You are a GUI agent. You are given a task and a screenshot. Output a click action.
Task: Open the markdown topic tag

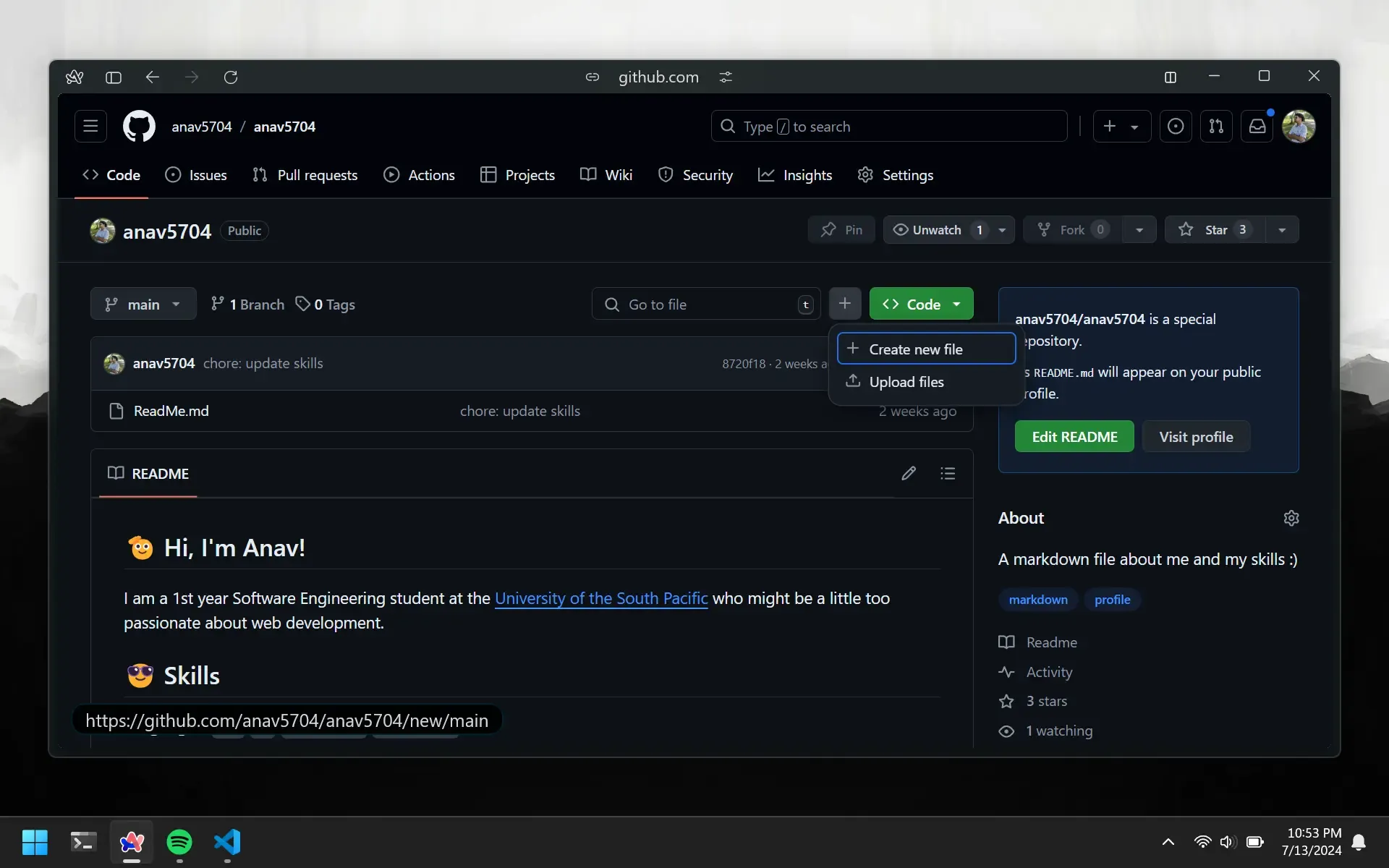1038,600
